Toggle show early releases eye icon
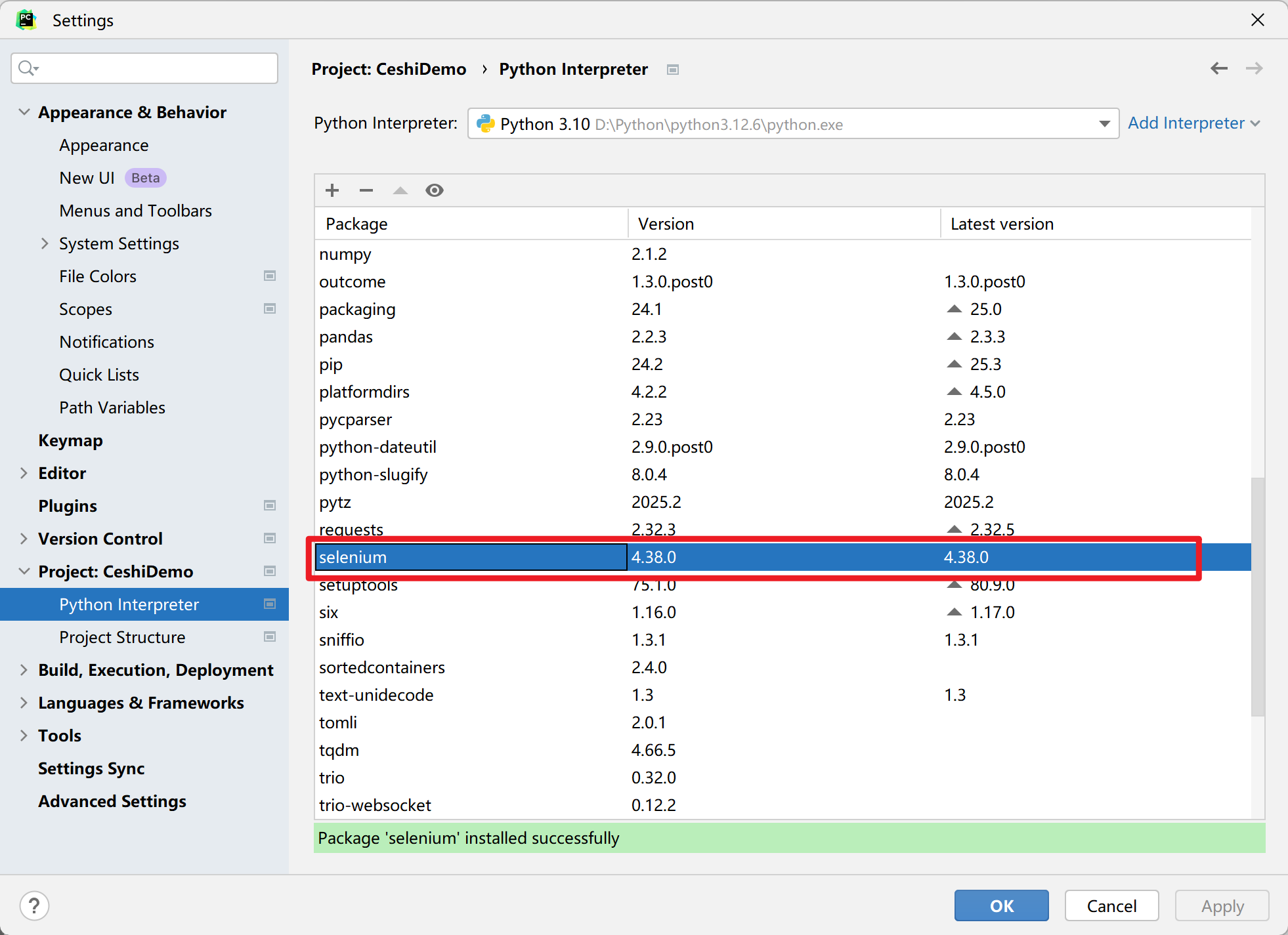The width and height of the screenshot is (1288, 935). [435, 190]
